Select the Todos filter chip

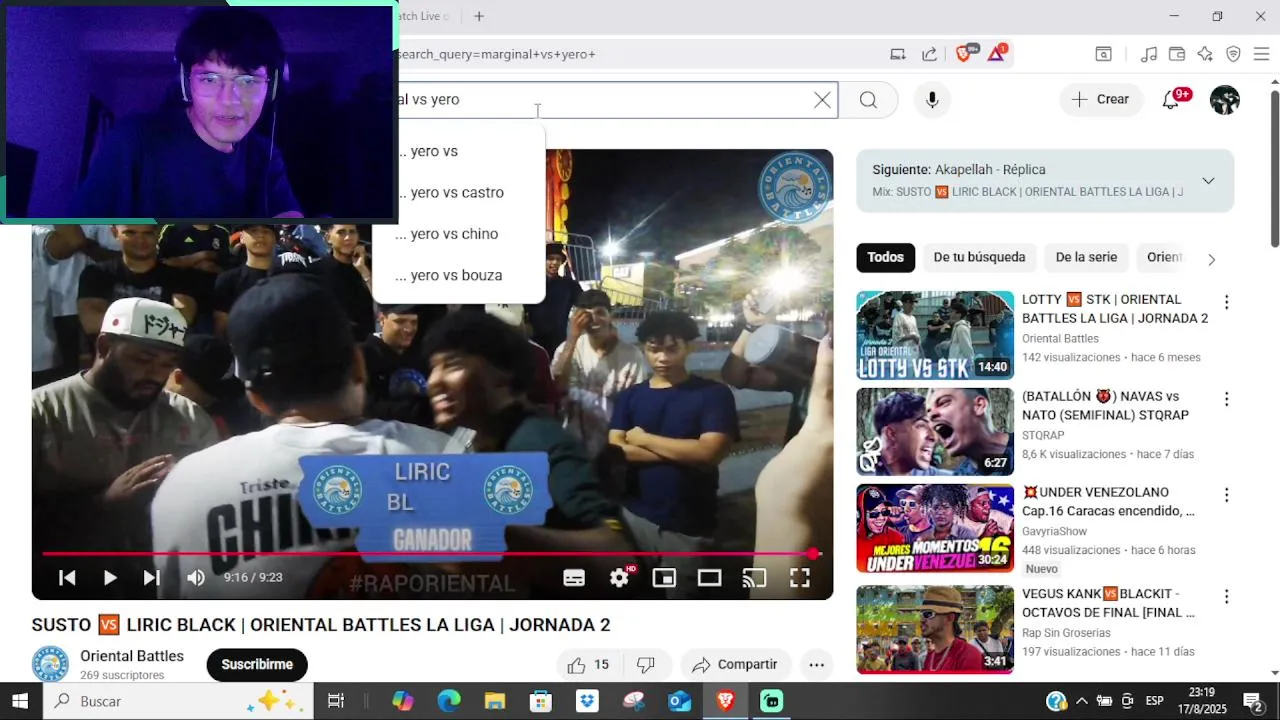point(885,257)
